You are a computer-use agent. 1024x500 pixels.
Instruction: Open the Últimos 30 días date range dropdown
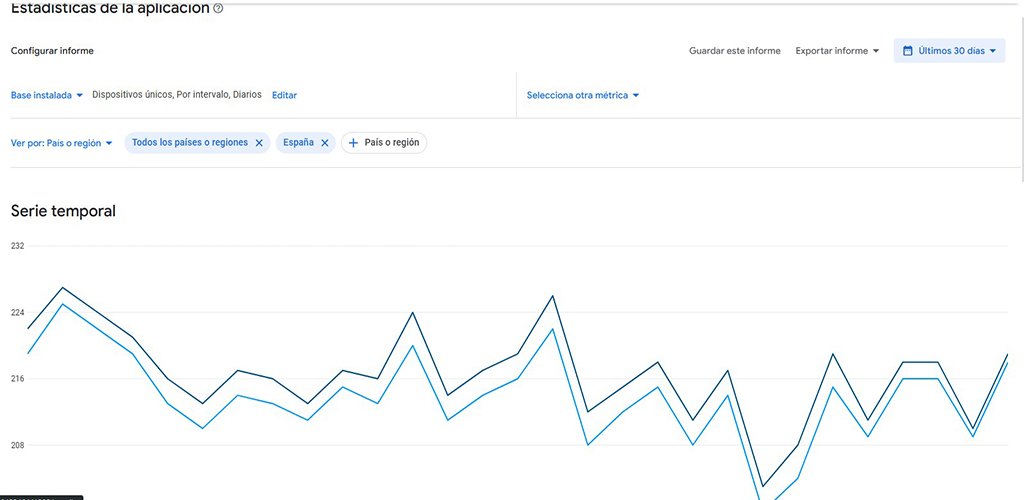(x=950, y=51)
